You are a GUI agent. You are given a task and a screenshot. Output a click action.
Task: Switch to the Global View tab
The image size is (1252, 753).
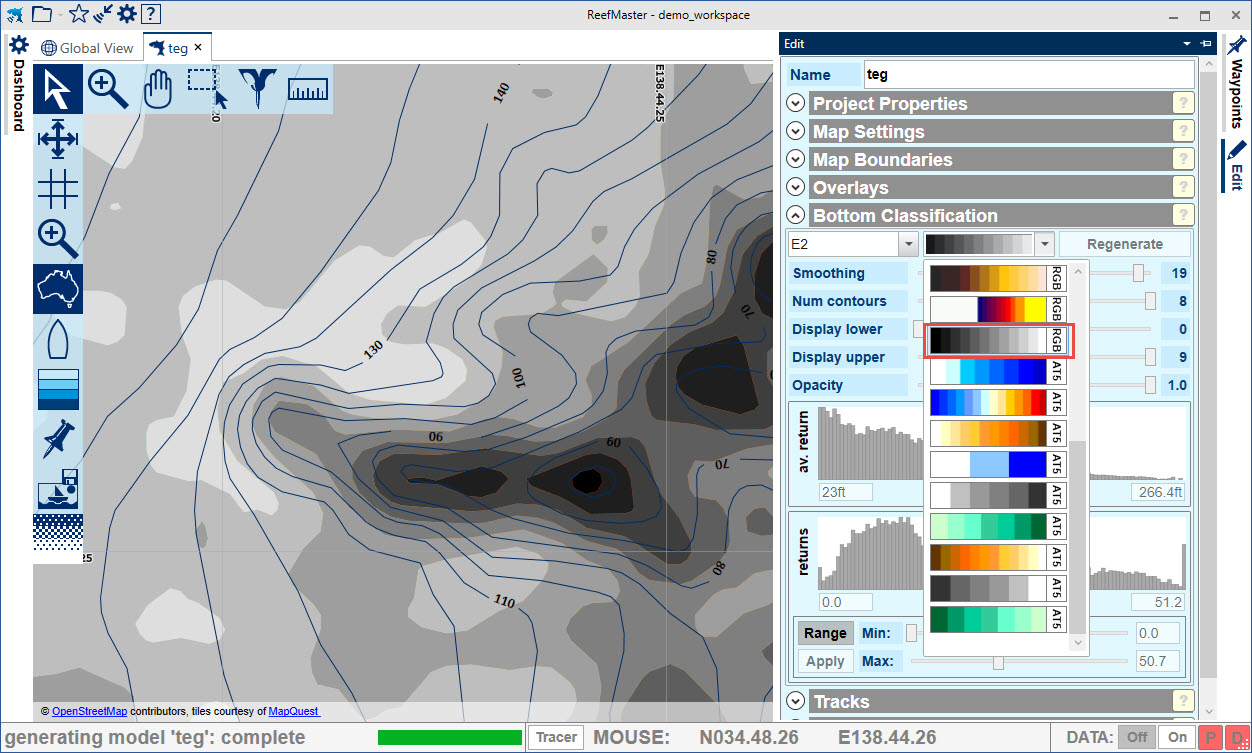pyautogui.click(x=87, y=47)
